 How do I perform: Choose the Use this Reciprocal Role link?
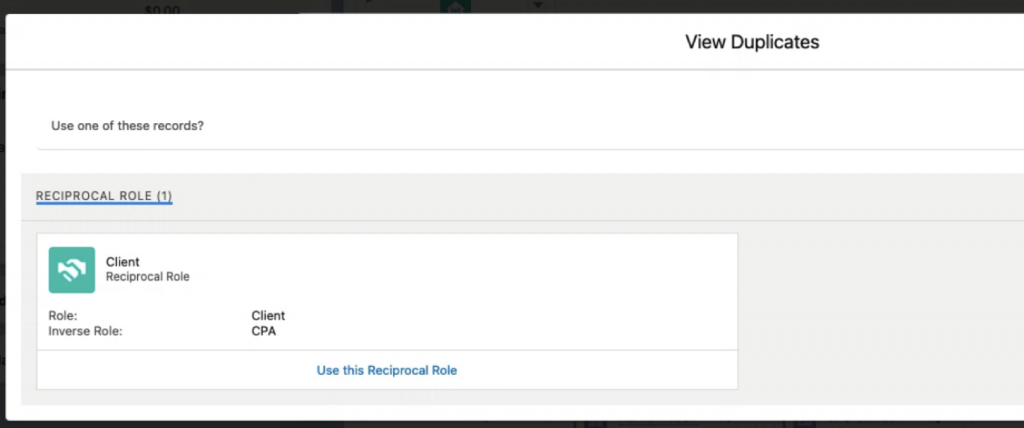pyautogui.click(x=387, y=370)
